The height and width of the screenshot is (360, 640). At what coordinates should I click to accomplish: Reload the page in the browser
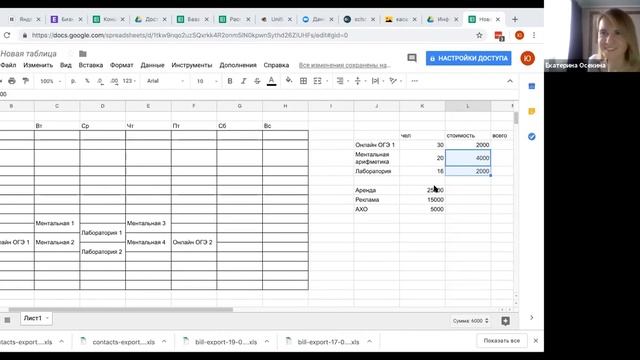tap(7, 36)
